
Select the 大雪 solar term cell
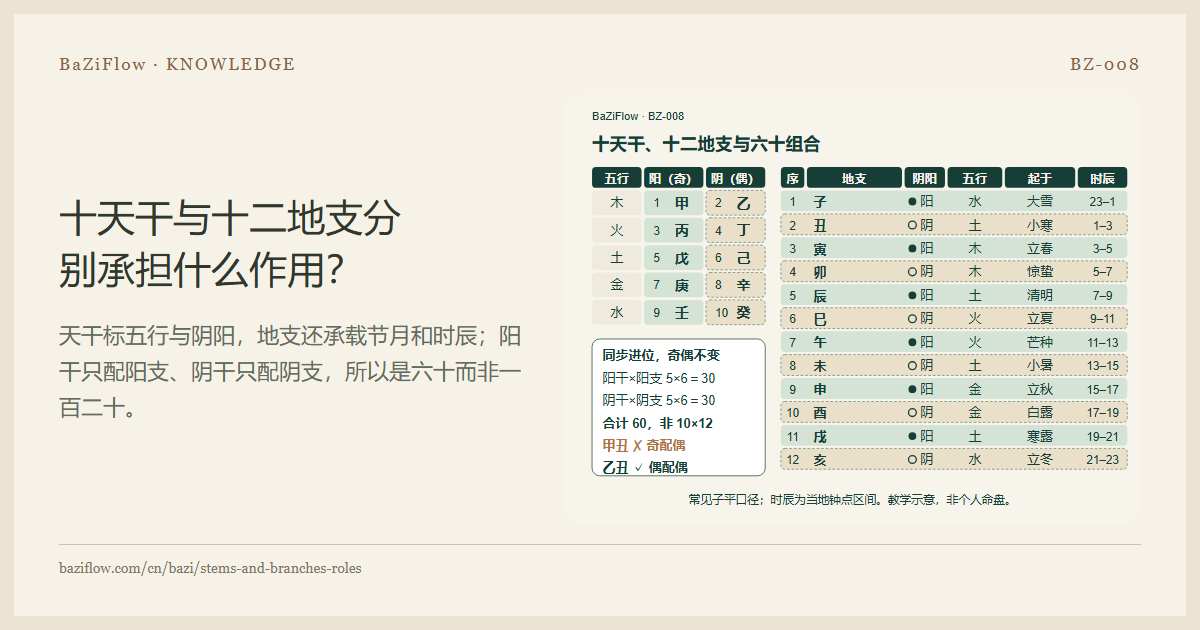1040,201
